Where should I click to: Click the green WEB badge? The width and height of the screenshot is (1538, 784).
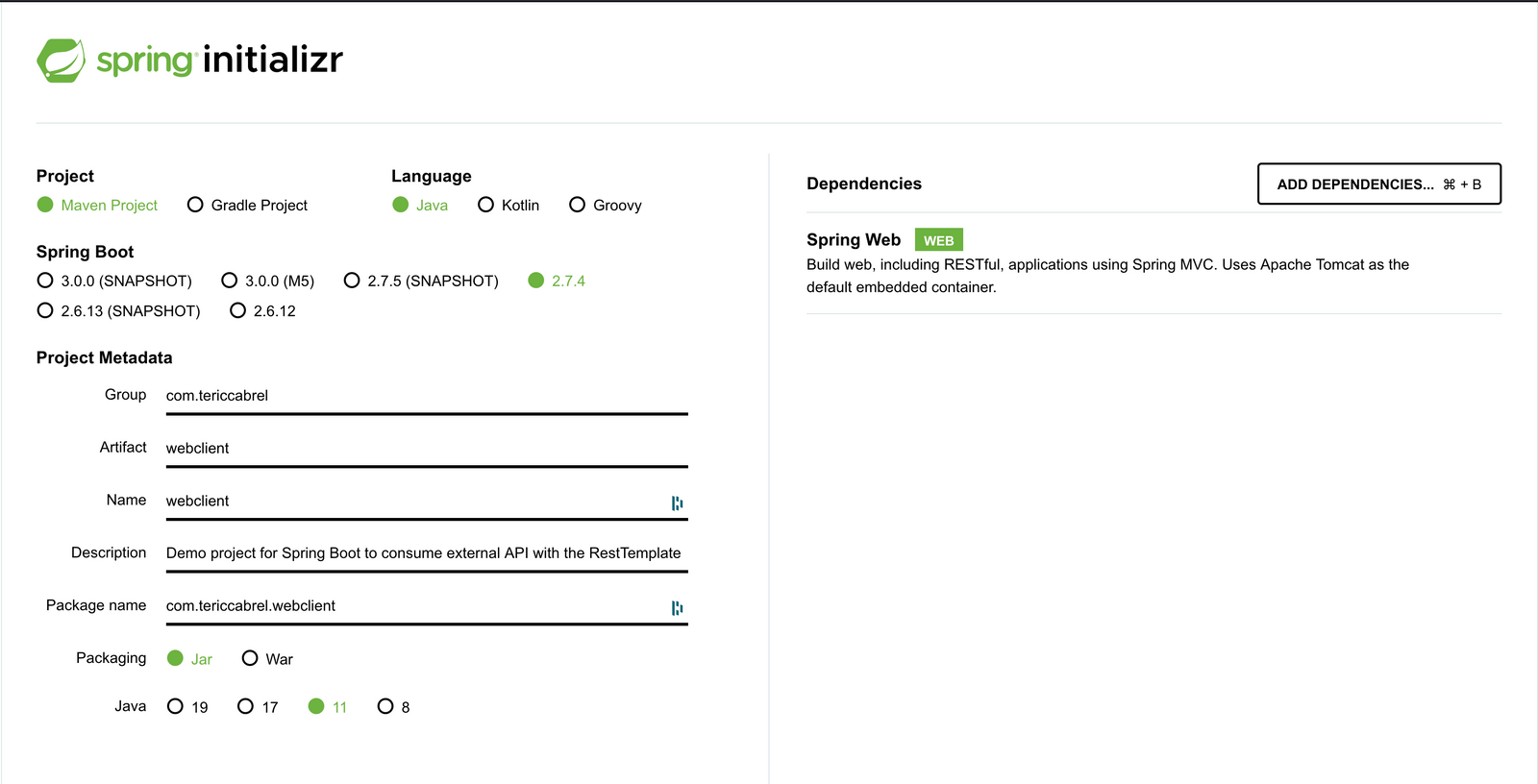pyautogui.click(x=937, y=239)
